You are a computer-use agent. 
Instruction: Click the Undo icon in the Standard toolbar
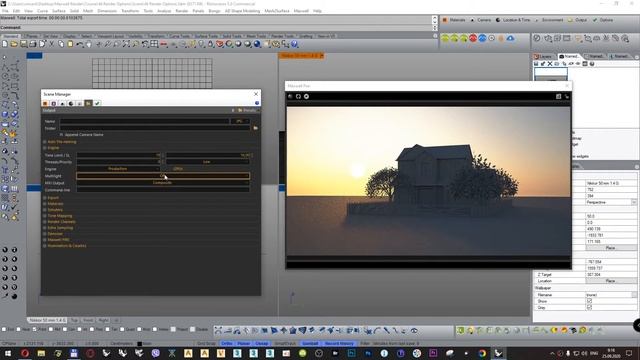click(80, 44)
